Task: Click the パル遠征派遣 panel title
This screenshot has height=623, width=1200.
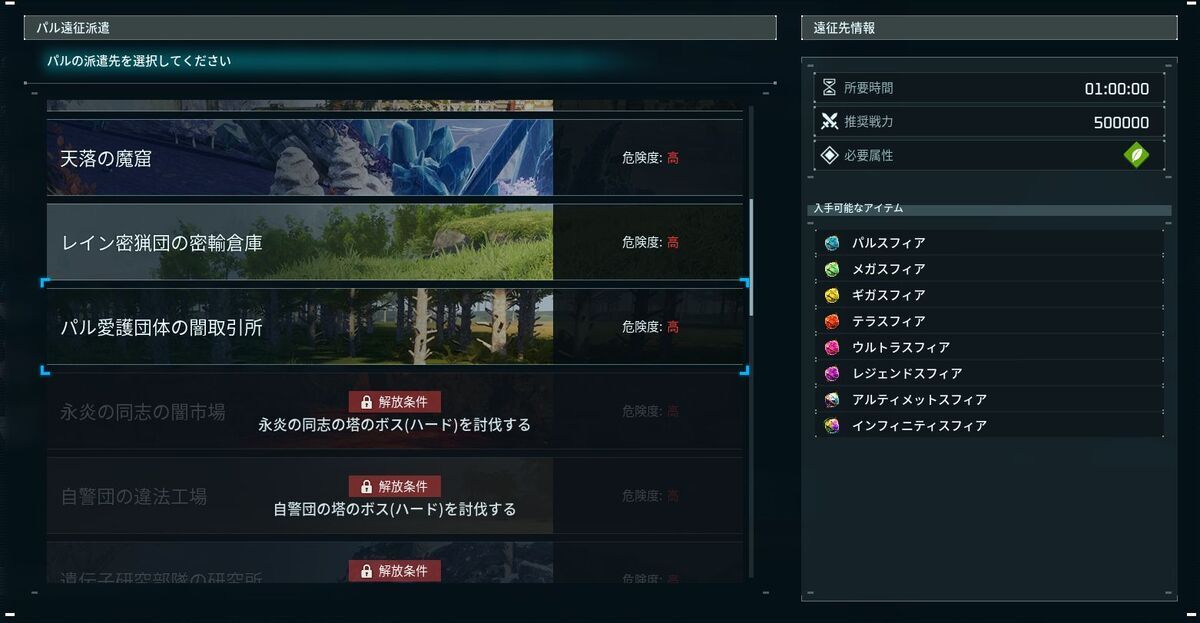Action: (73, 28)
